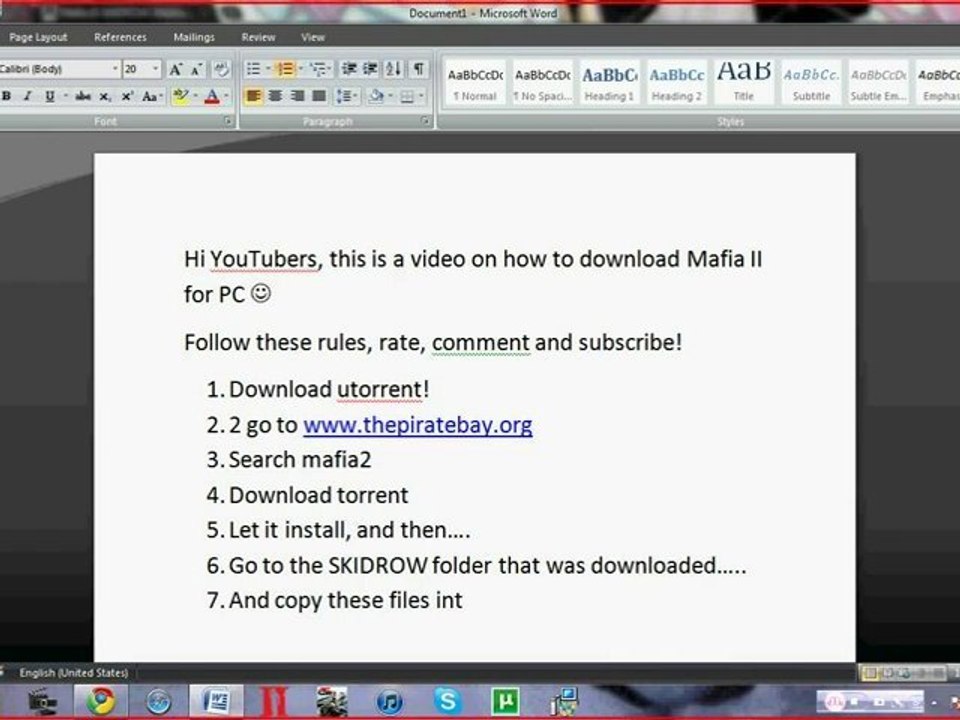
Task: Toggle bulleted list
Action: 253,69
